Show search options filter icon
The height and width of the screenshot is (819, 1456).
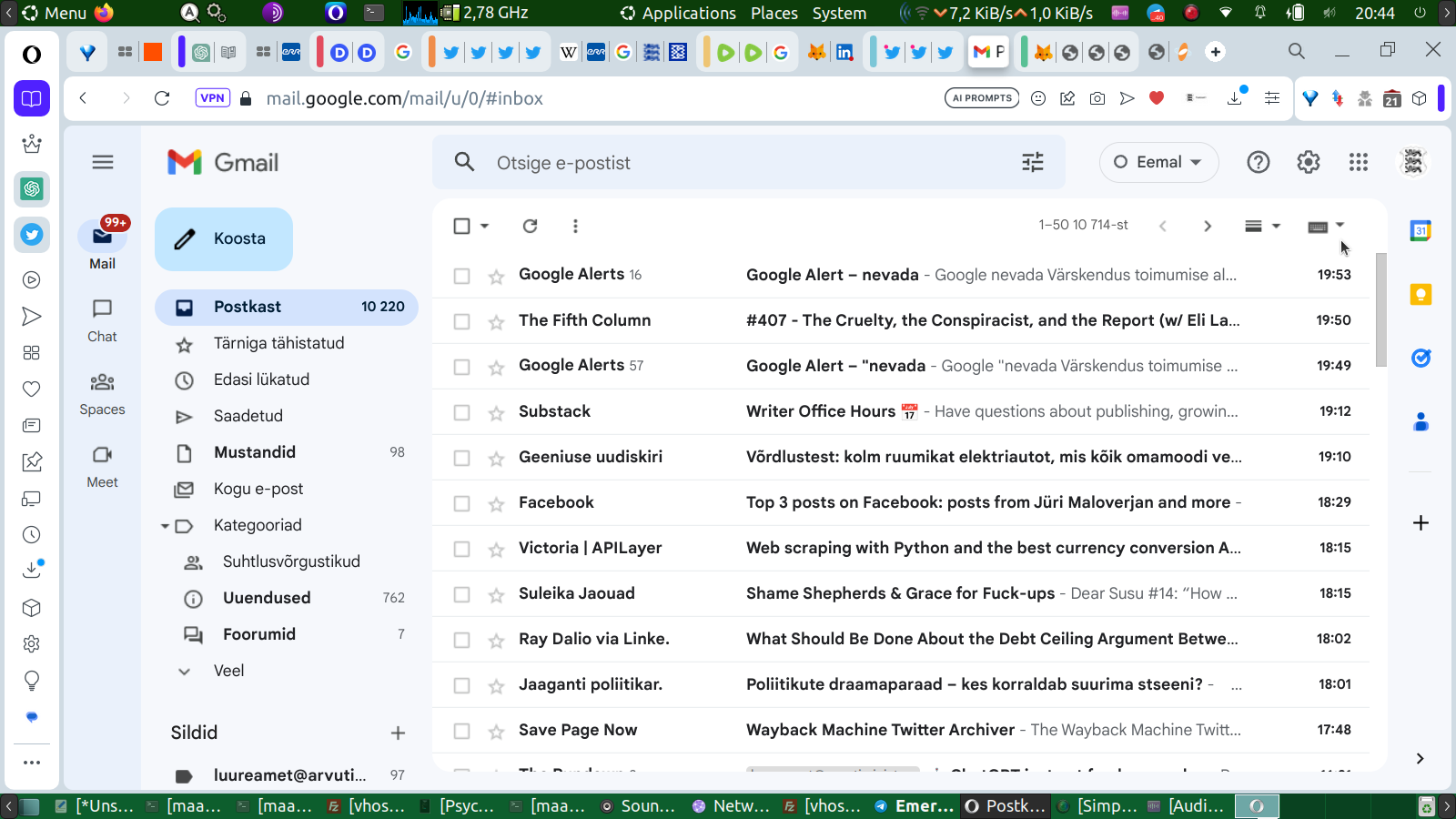[x=1032, y=162]
